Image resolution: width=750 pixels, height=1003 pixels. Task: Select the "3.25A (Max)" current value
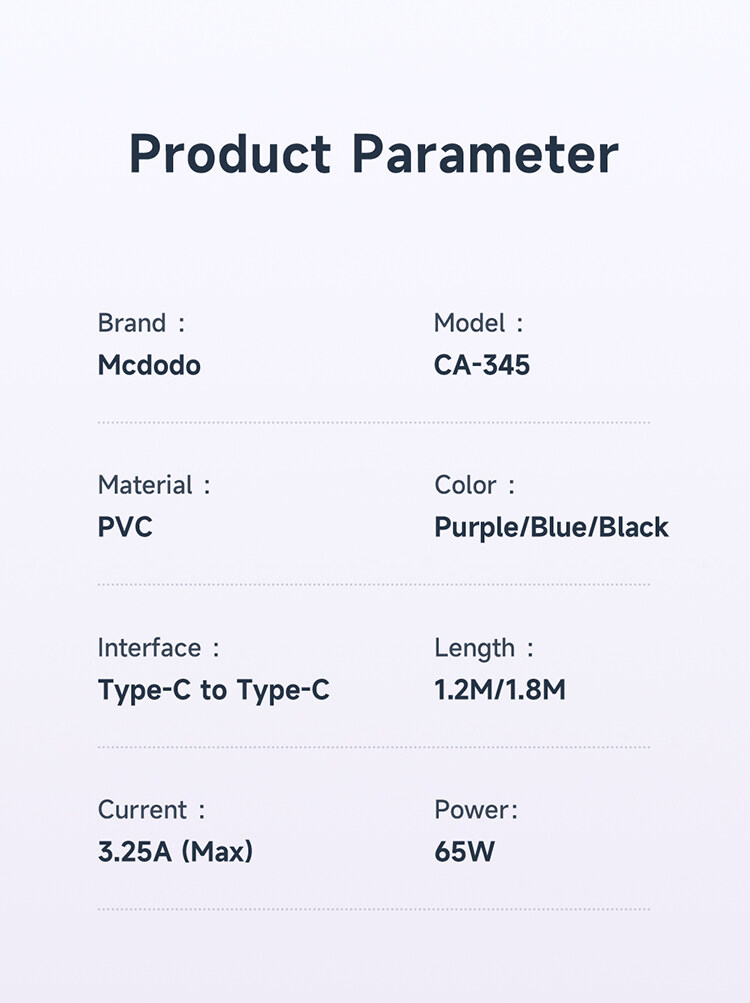point(175,852)
